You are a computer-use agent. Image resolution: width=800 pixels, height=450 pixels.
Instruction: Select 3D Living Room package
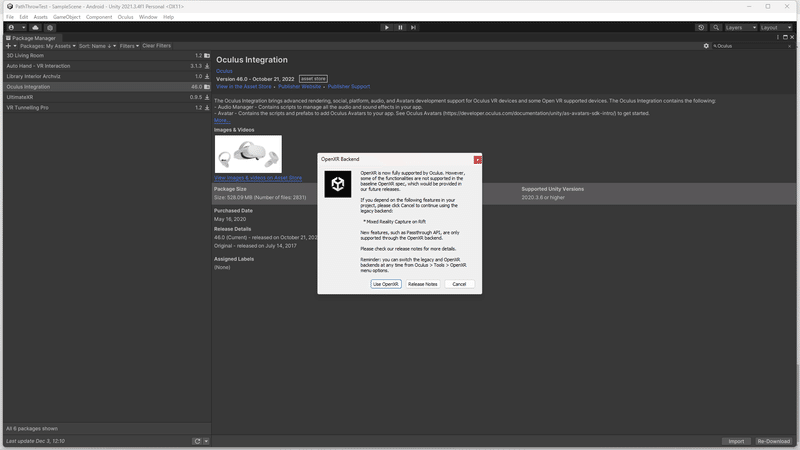[107, 56]
